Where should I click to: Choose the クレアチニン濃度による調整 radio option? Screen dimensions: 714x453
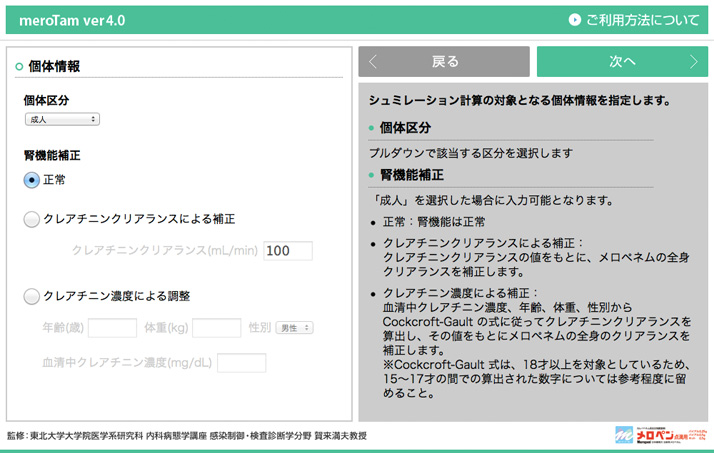point(32,296)
